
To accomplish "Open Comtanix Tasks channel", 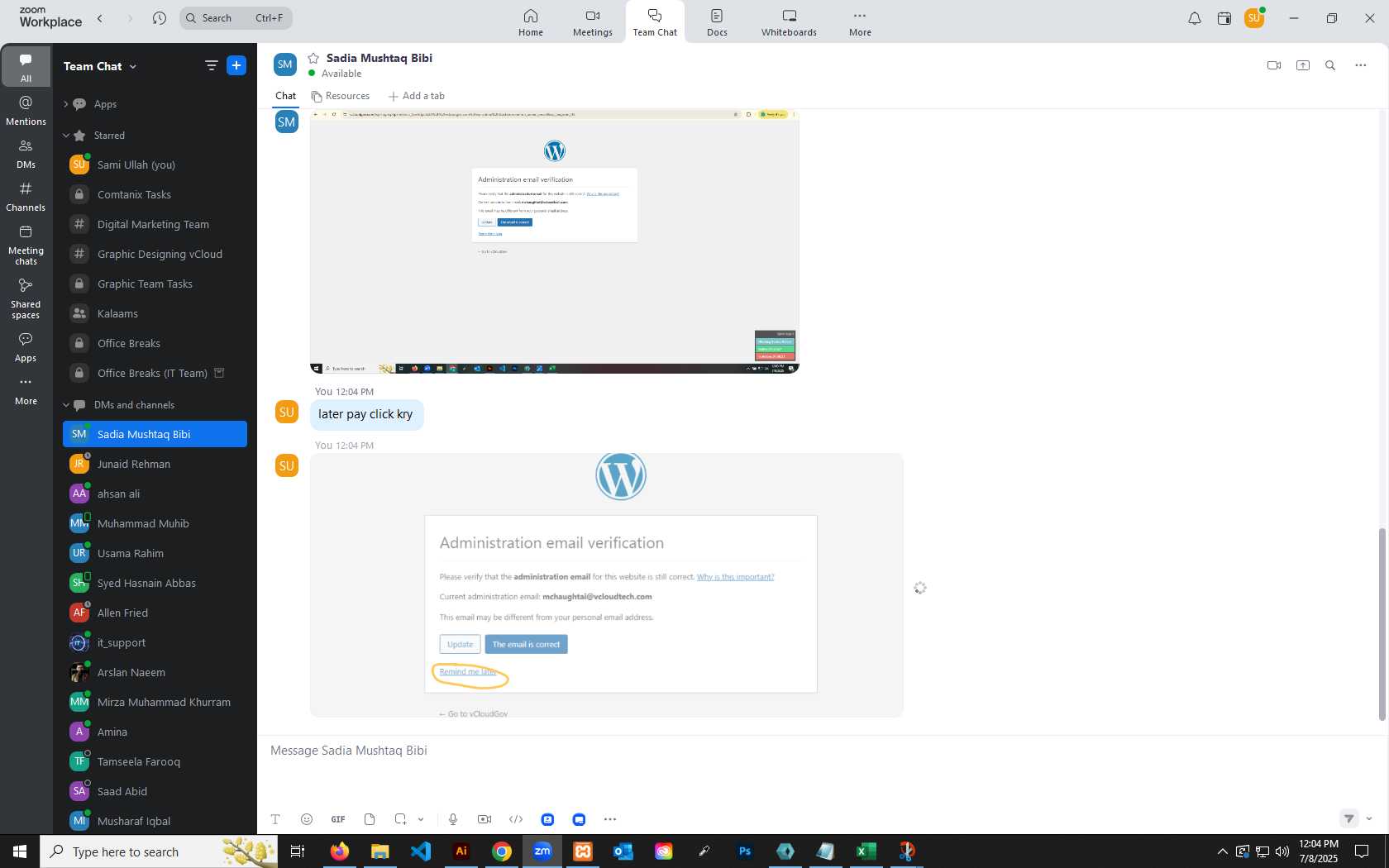I will coord(155,194).
